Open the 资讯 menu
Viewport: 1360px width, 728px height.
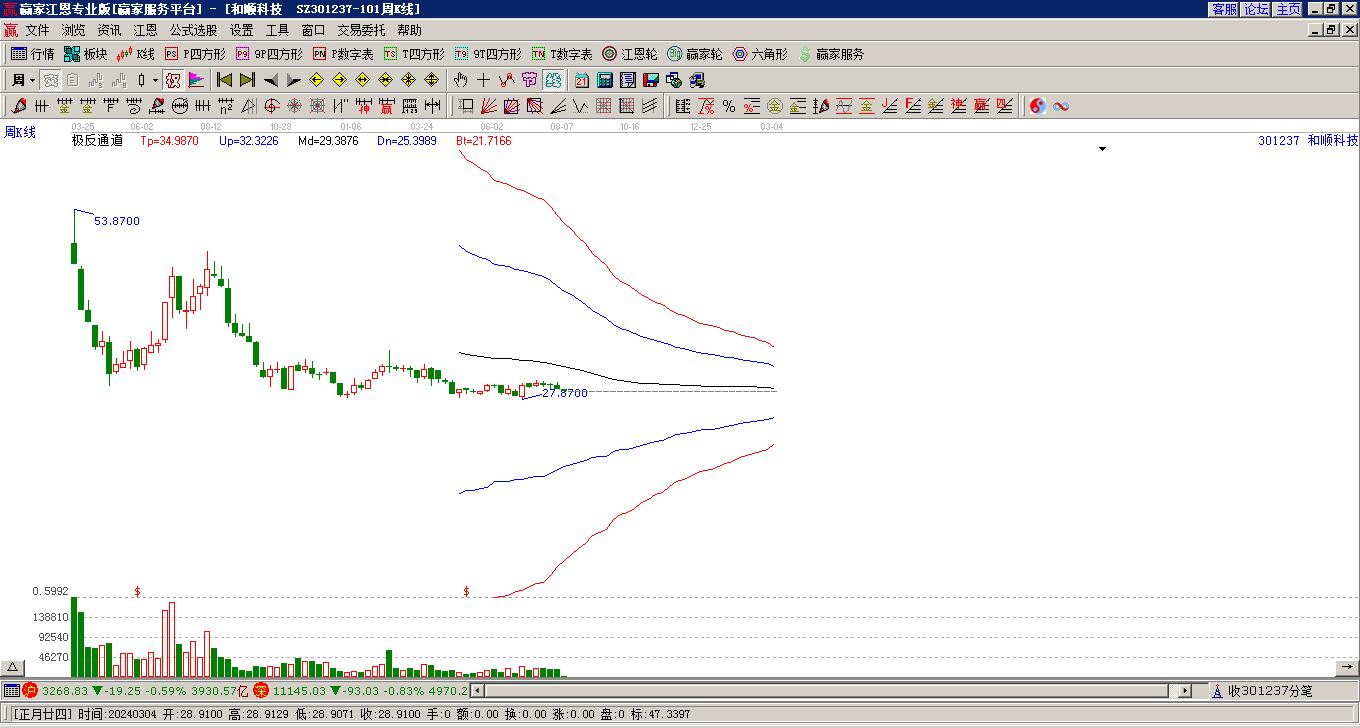pos(109,30)
